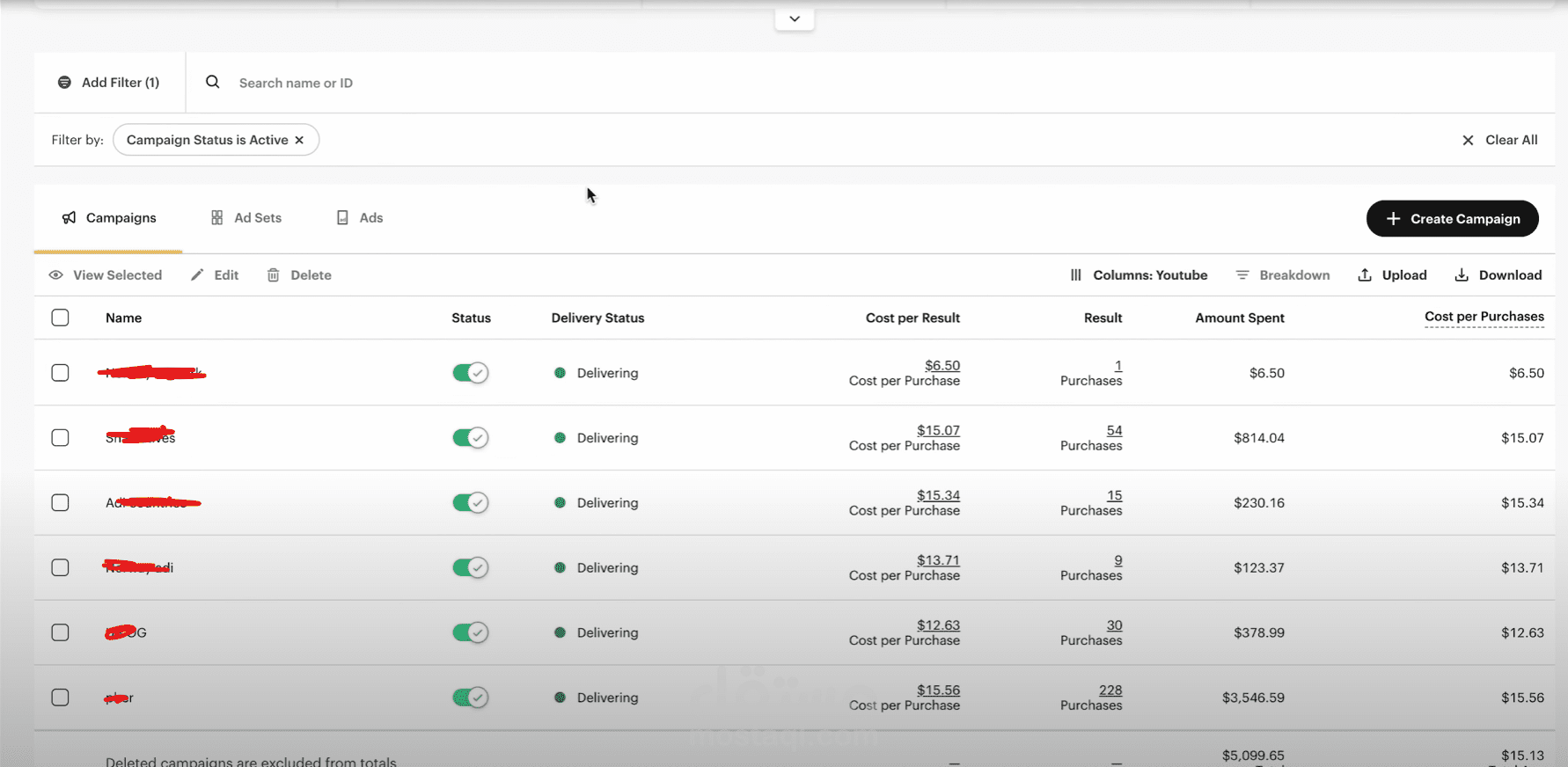Remove the Campaign Status is Active filter

tap(299, 140)
